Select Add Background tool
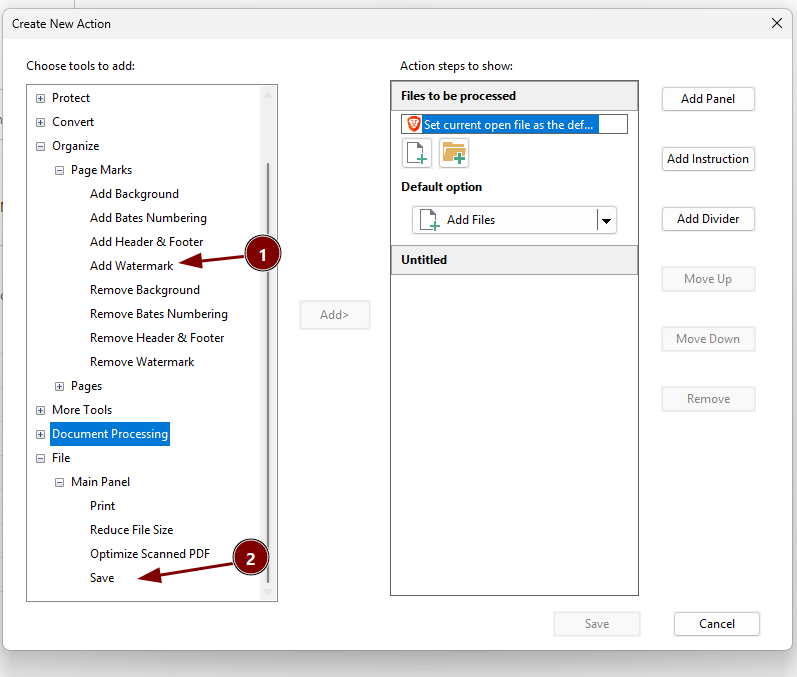 134,194
